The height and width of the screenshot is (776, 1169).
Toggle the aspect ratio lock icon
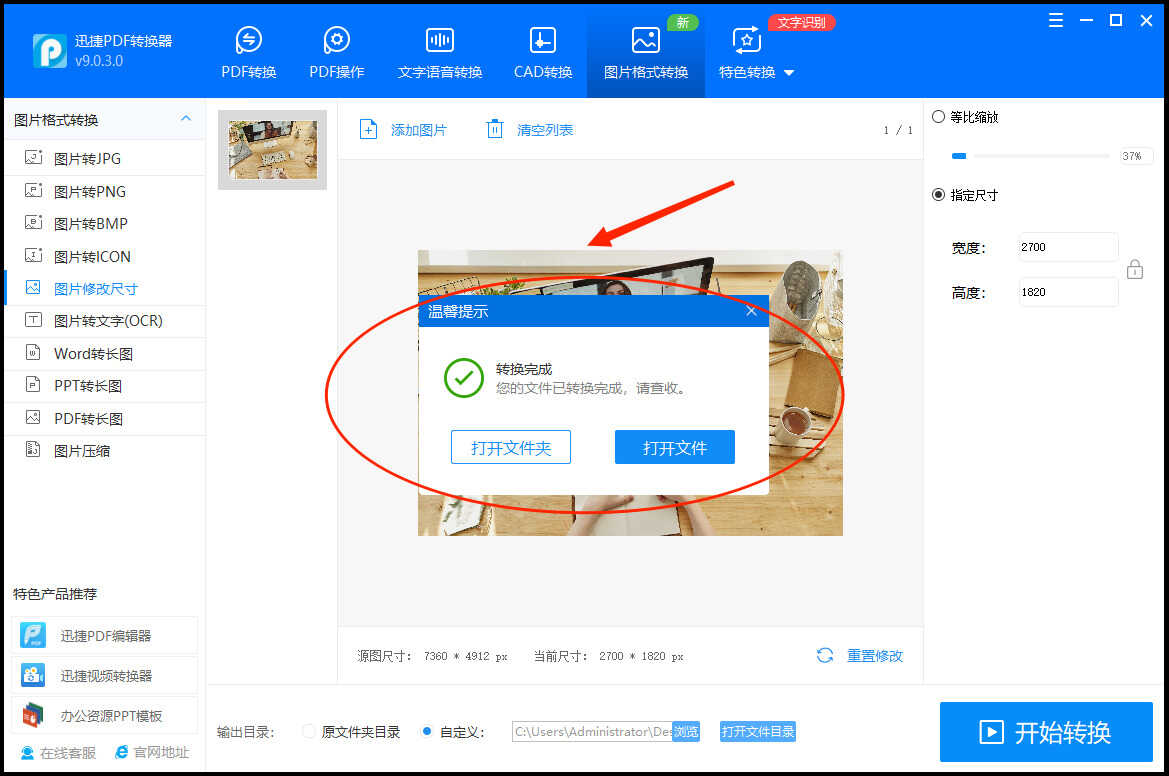[1135, 269]
